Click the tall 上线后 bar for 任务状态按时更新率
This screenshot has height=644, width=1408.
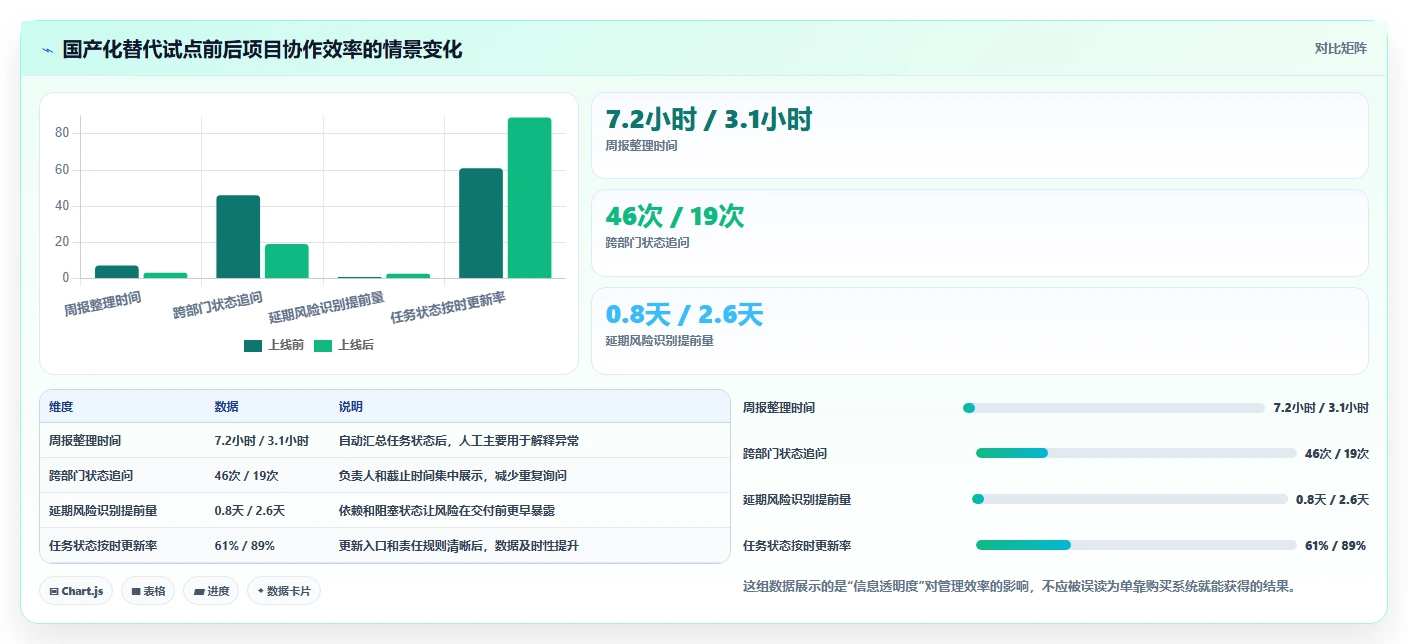(x=529, y=198)
